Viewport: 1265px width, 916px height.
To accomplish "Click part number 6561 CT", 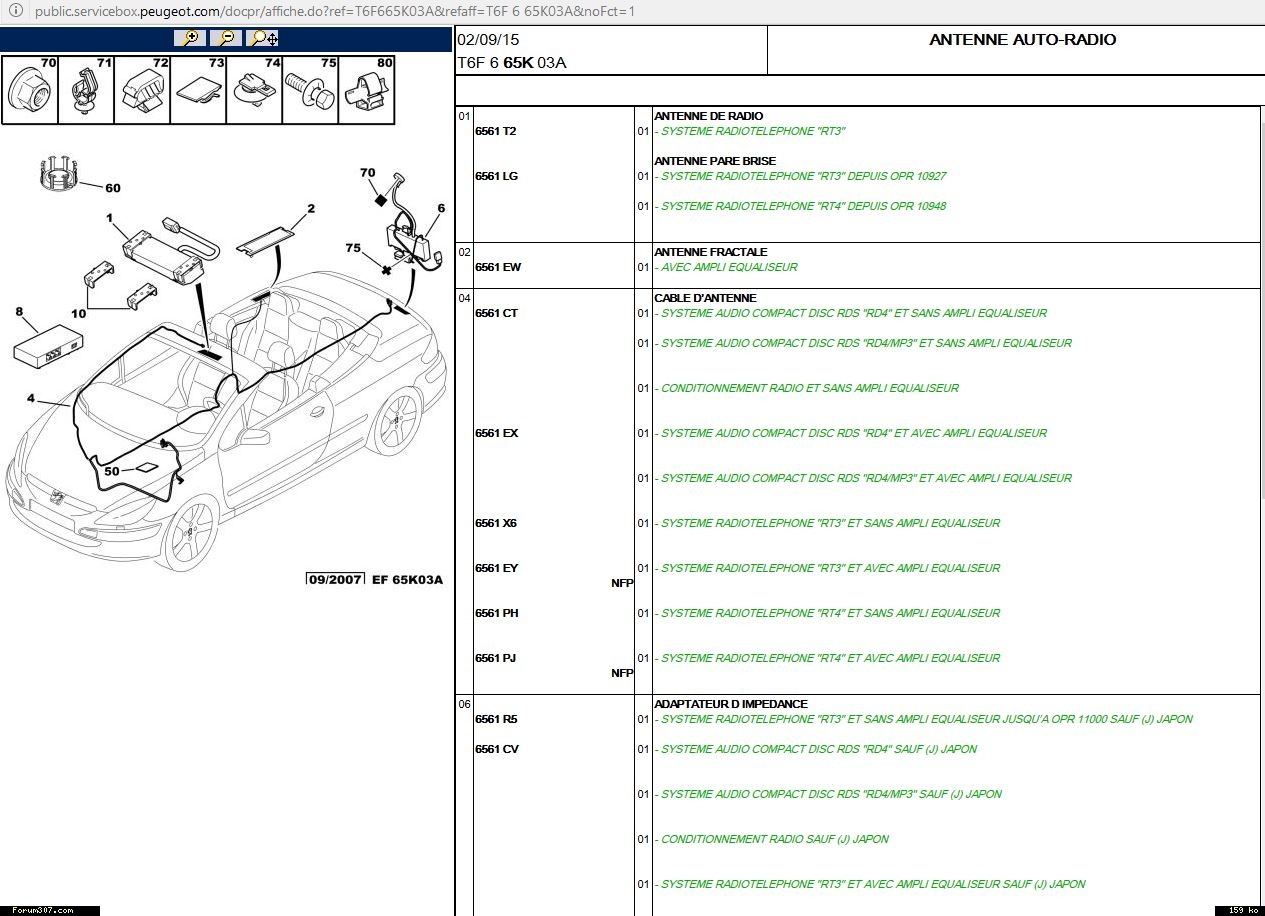I will click(496, 313).
